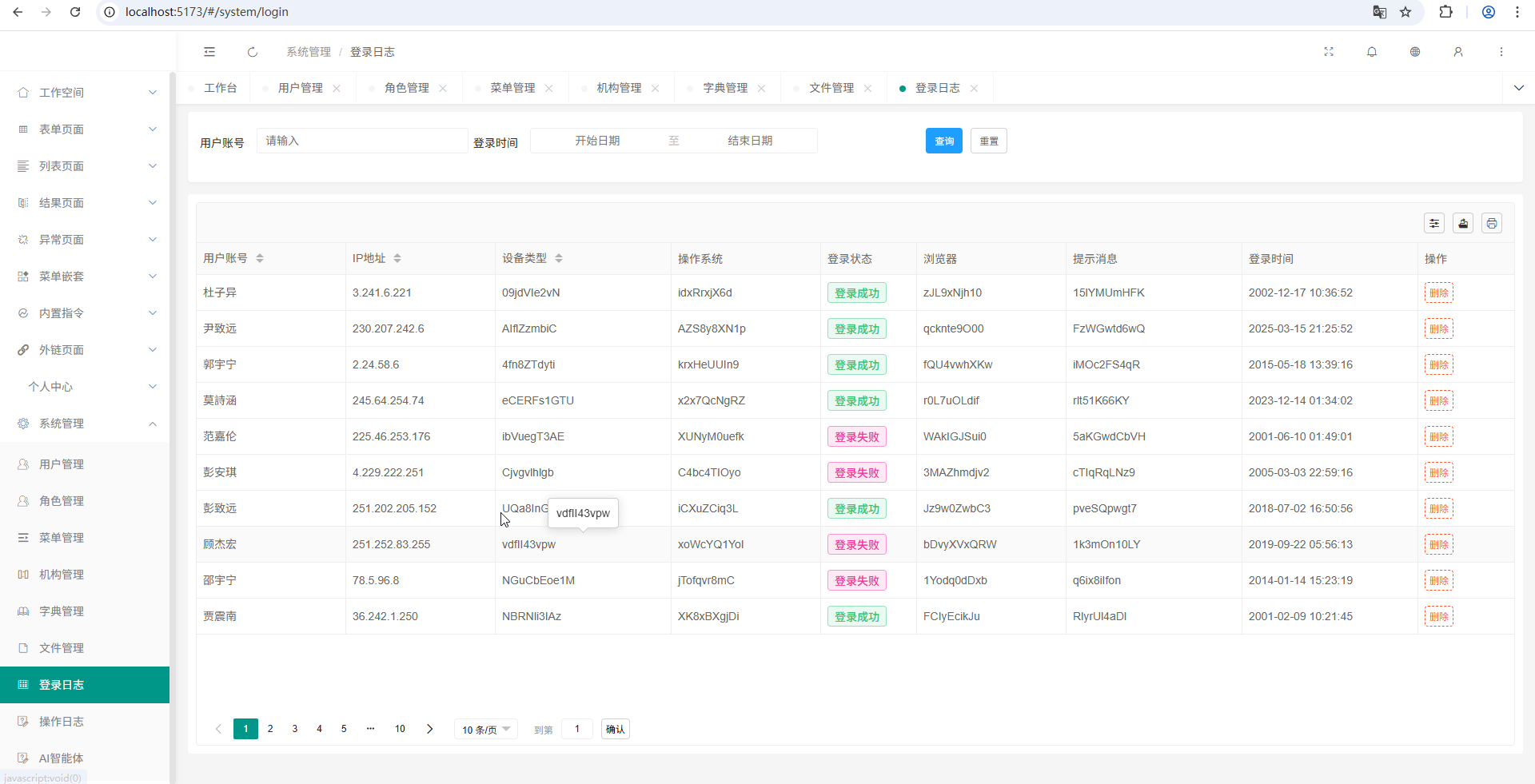Click the table export icon

tap(1463, 224)
